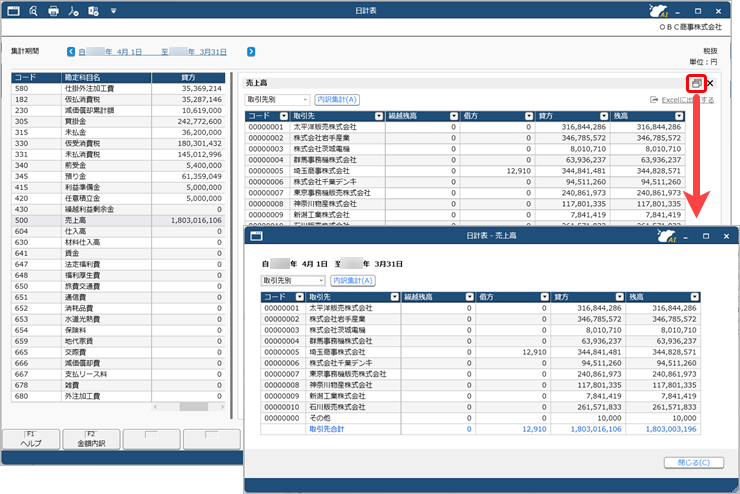Maximize the 日計表 - 売上高 popup window
This screenshot has height=494, width=740.
click(706, 236)
